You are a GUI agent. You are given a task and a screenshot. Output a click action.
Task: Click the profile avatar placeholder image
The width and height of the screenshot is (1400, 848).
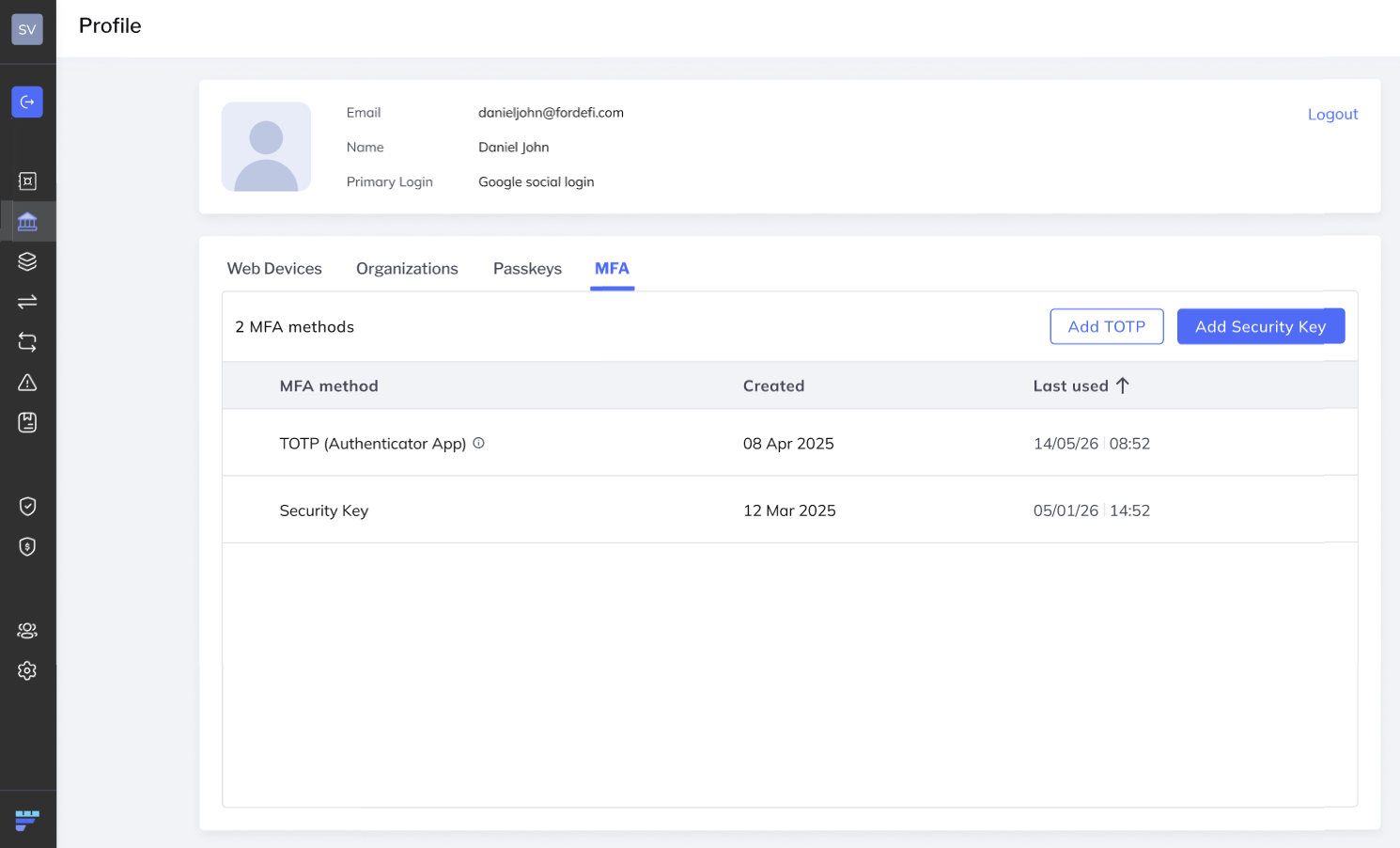266,147
